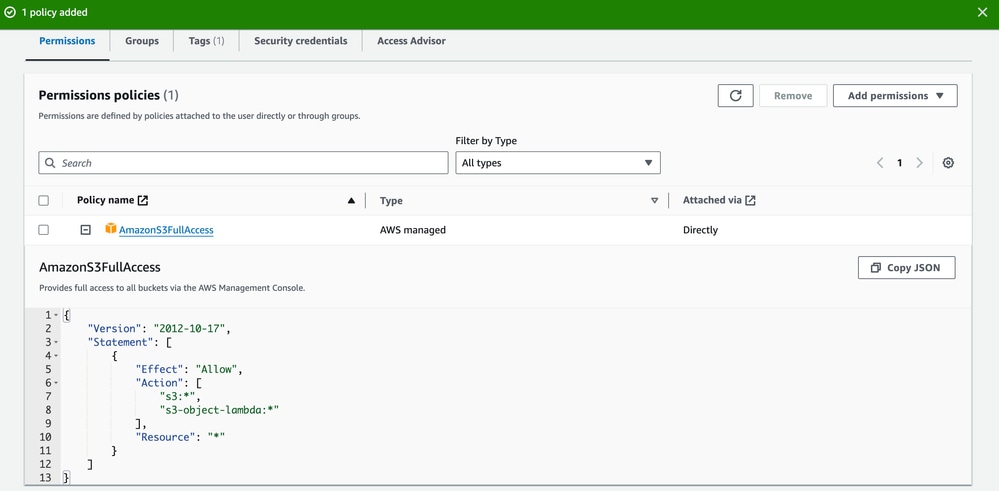
Task: Click the search magnifier icon
Action: pos(50,163)
